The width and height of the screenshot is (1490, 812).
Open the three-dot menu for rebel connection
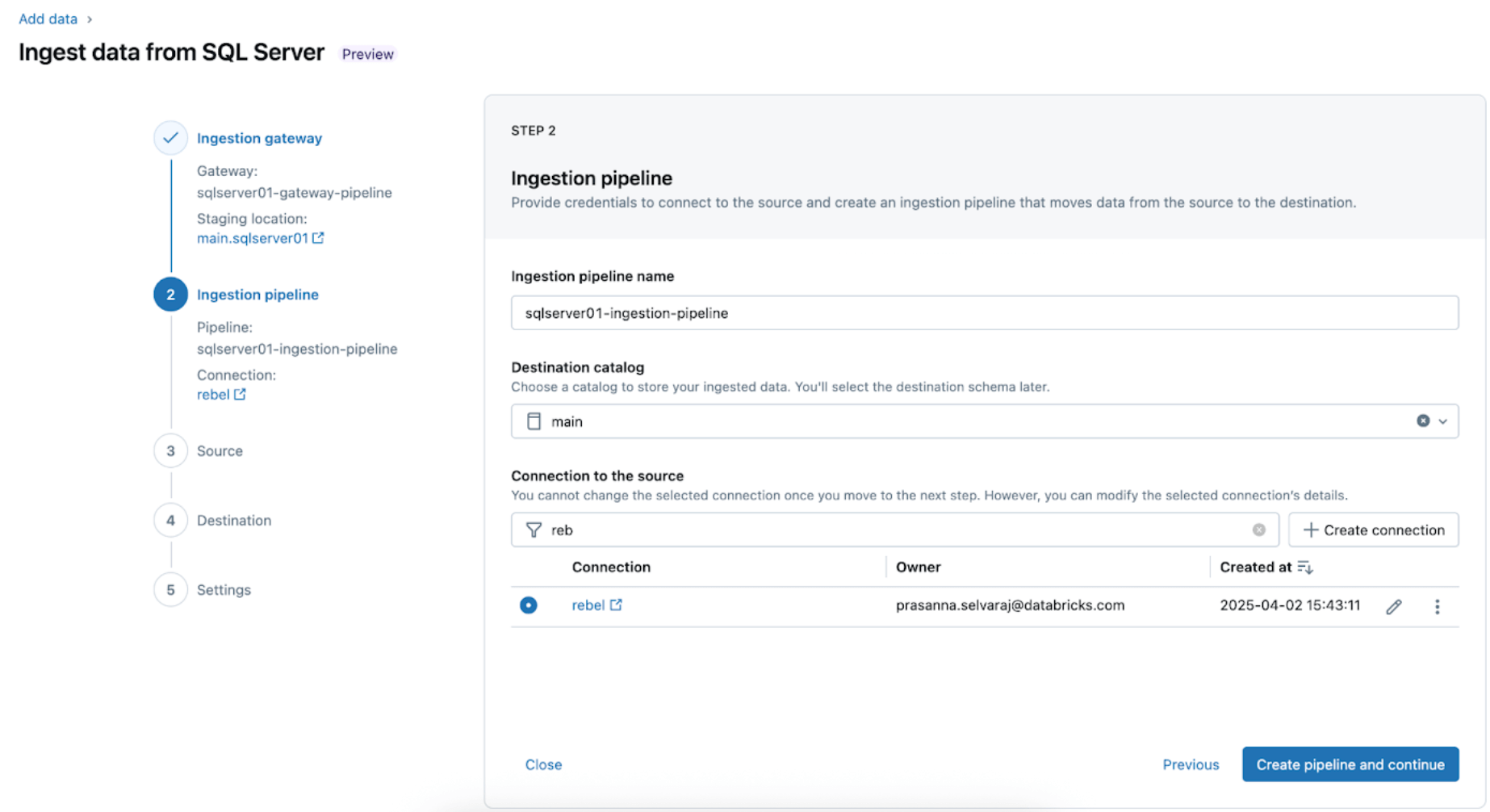pos(1438,607)
